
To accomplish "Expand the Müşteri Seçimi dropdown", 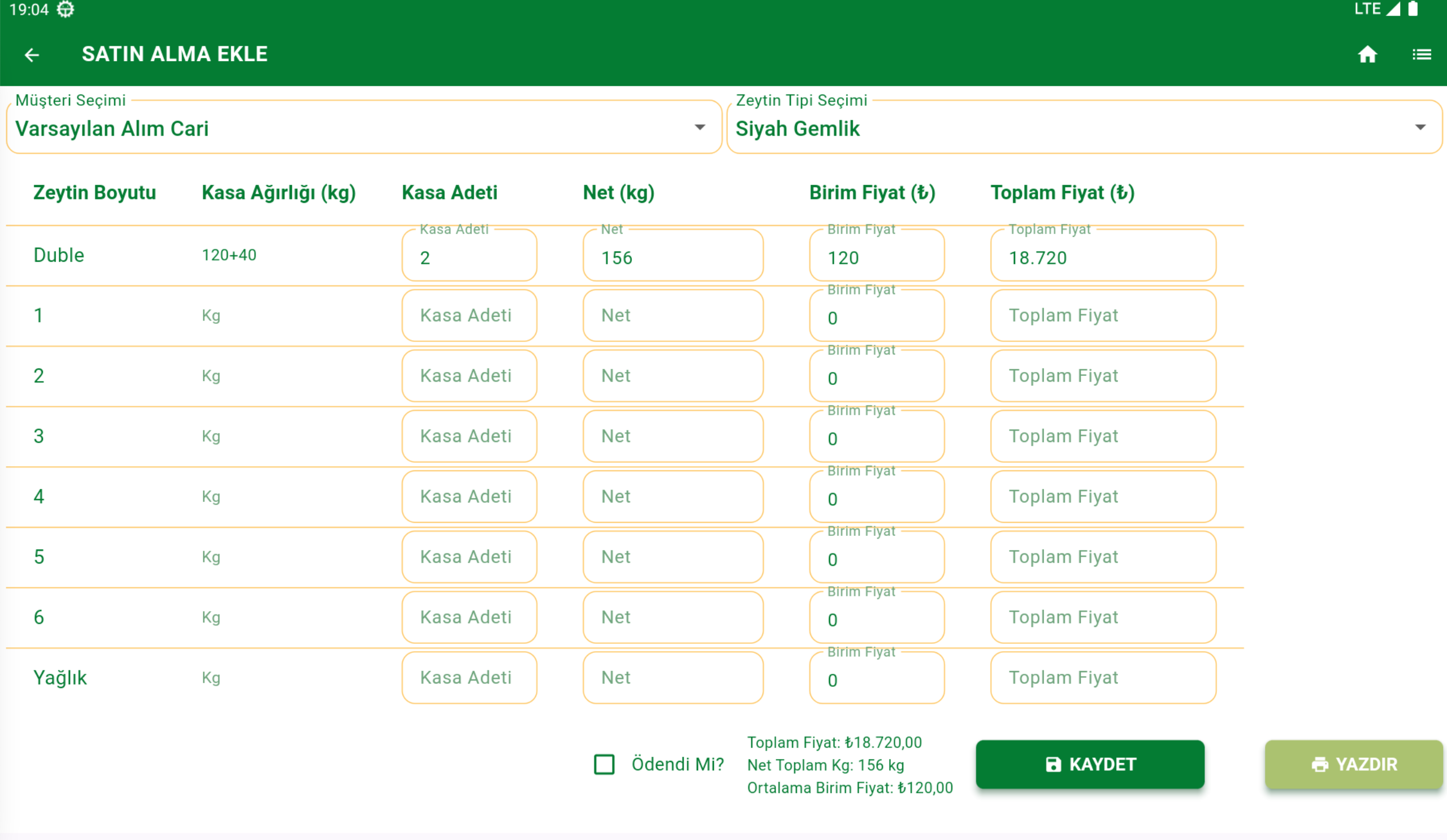I will [x=363, y=128].
